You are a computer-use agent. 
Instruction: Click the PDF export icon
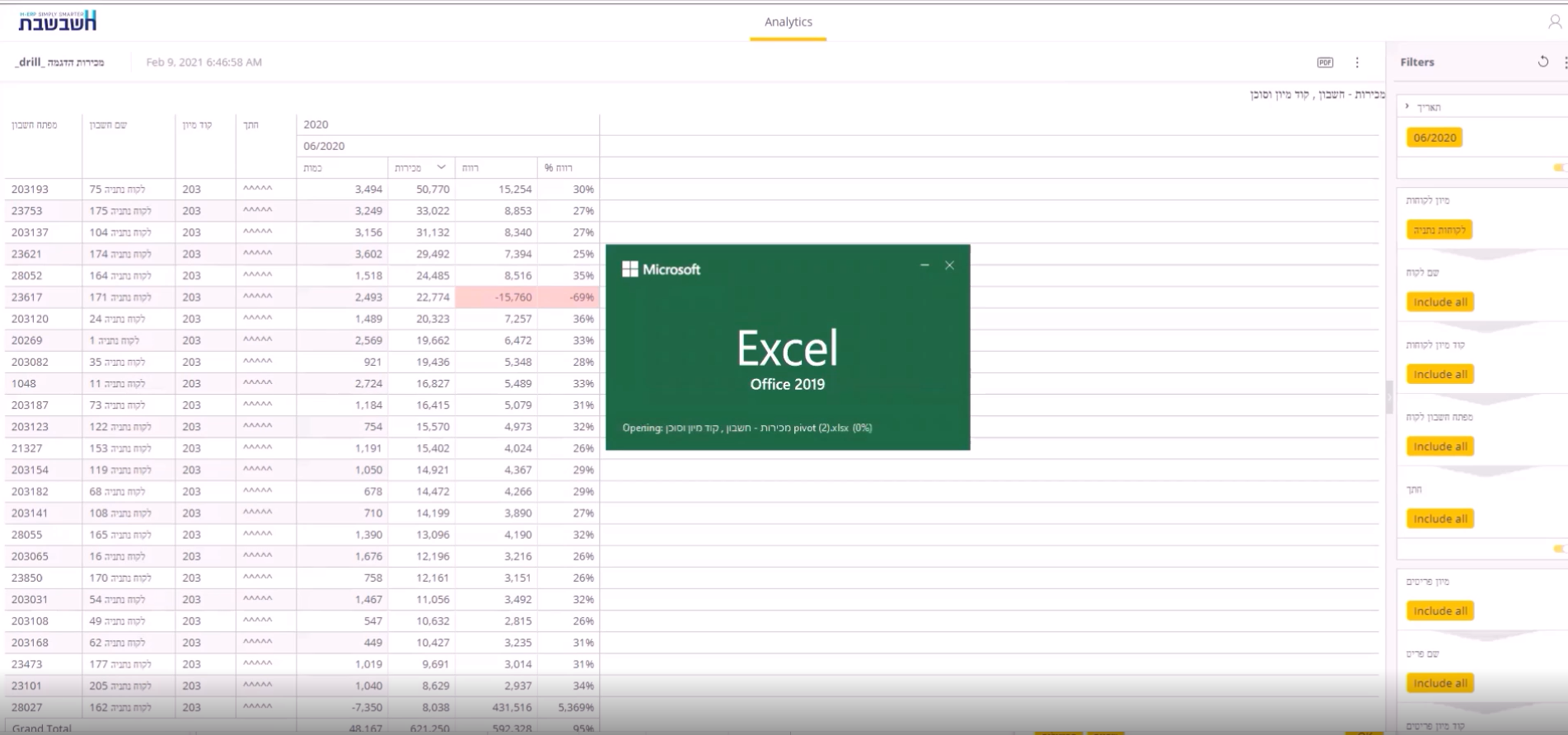tap(1325, 63)
